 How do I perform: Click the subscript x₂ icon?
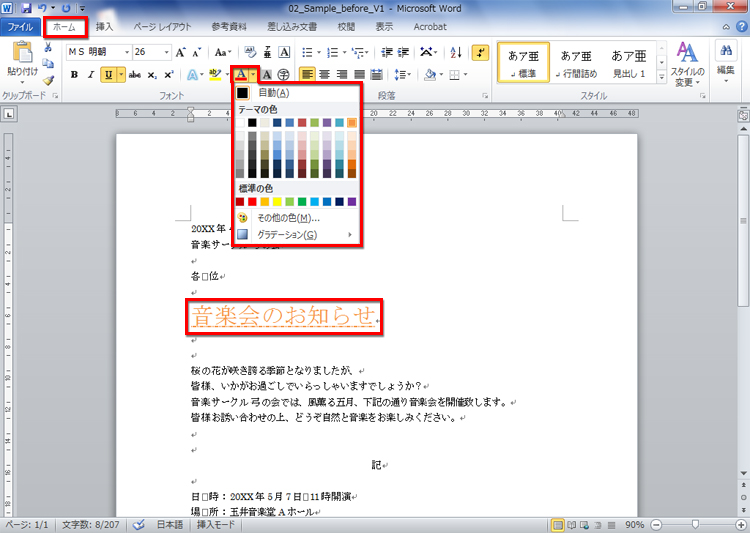coord(152,75)
